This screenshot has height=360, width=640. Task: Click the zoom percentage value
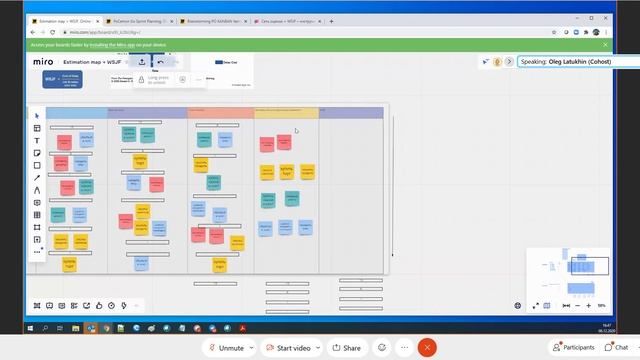[601, 305]
